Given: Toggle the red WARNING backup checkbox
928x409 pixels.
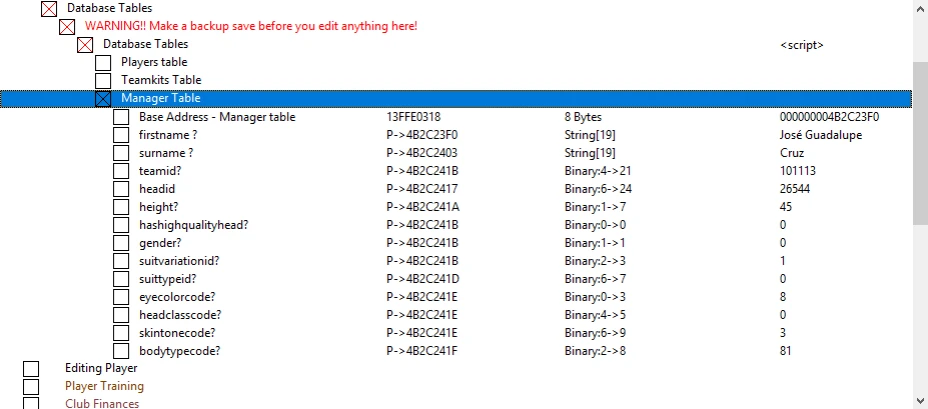Looking at the screenshot, I should tap(67, 27).
